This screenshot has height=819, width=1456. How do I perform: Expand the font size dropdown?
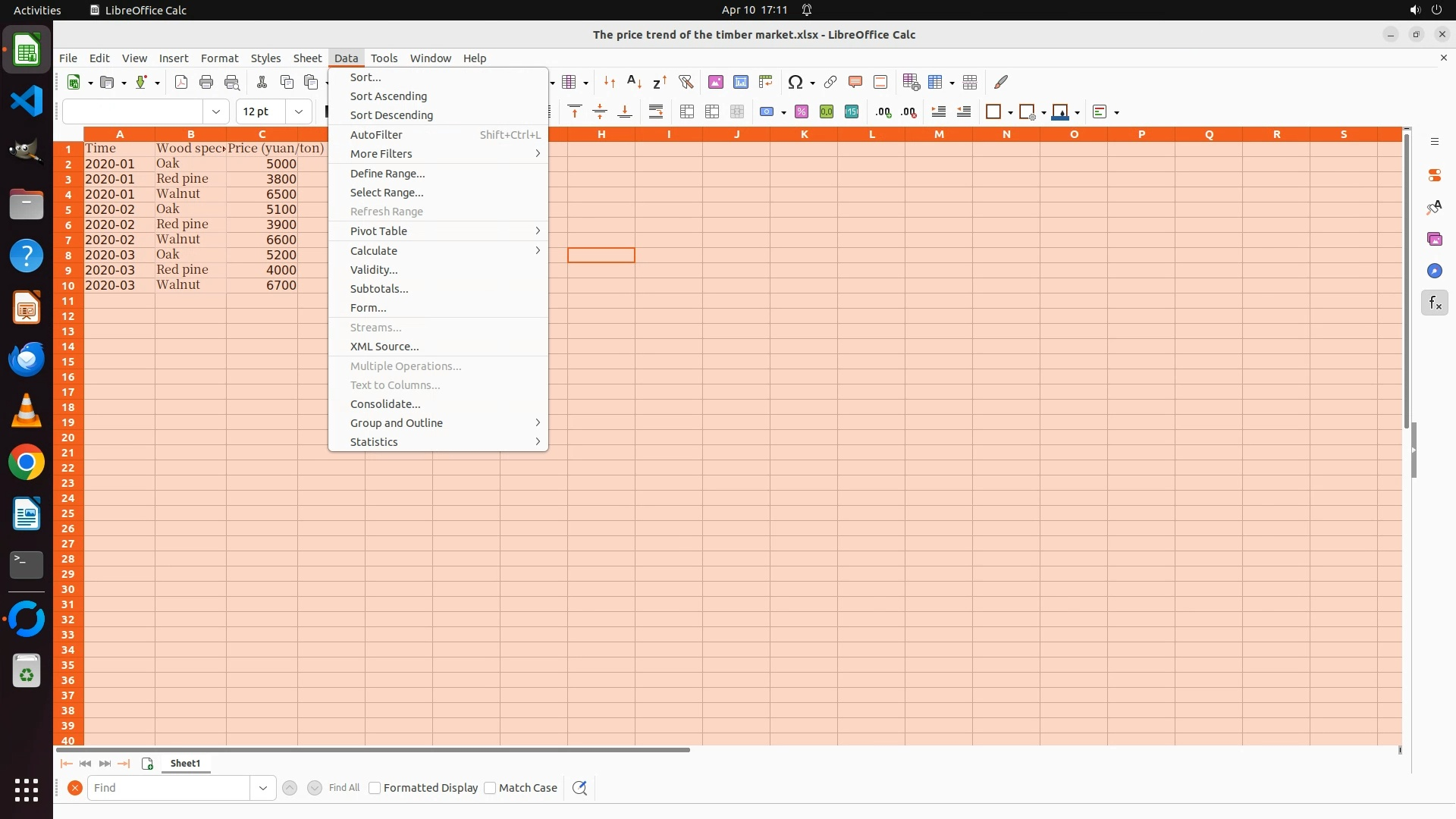point(299,111)
